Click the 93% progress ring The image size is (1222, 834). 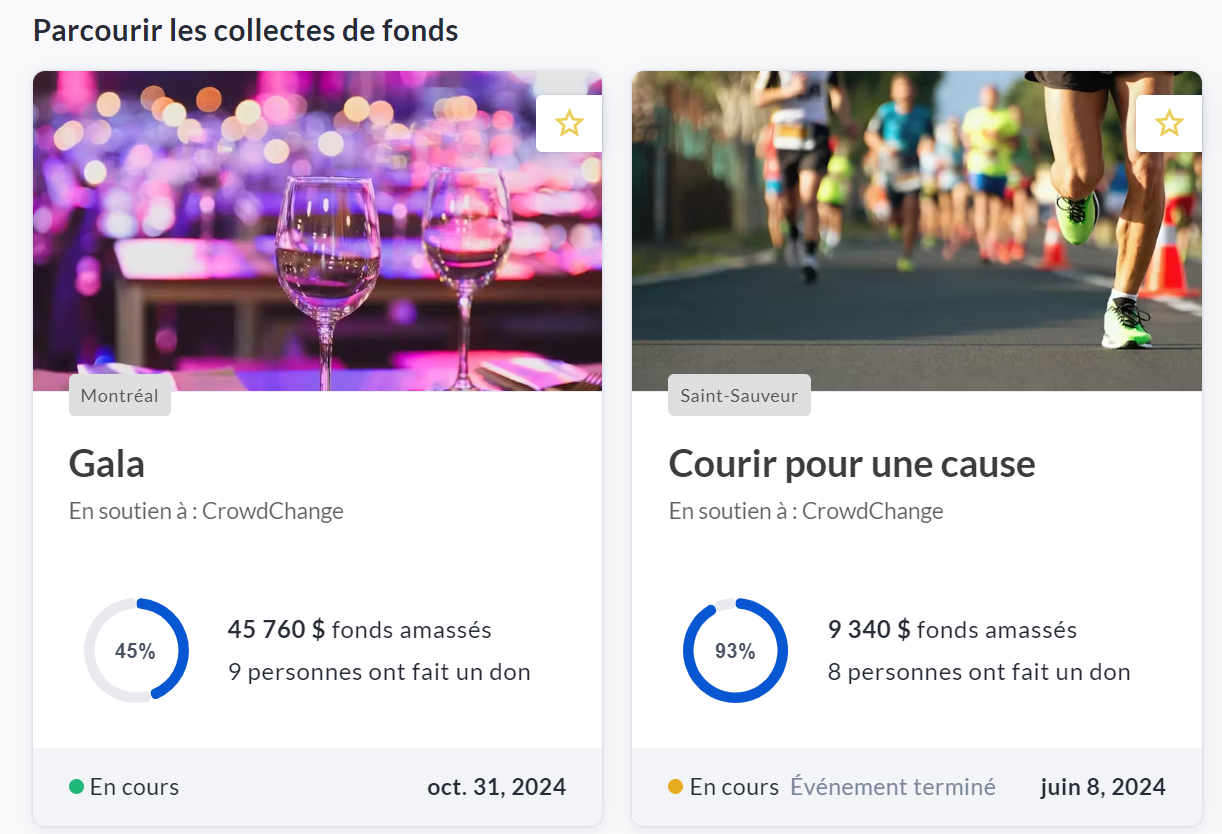[x=735, y=651]
